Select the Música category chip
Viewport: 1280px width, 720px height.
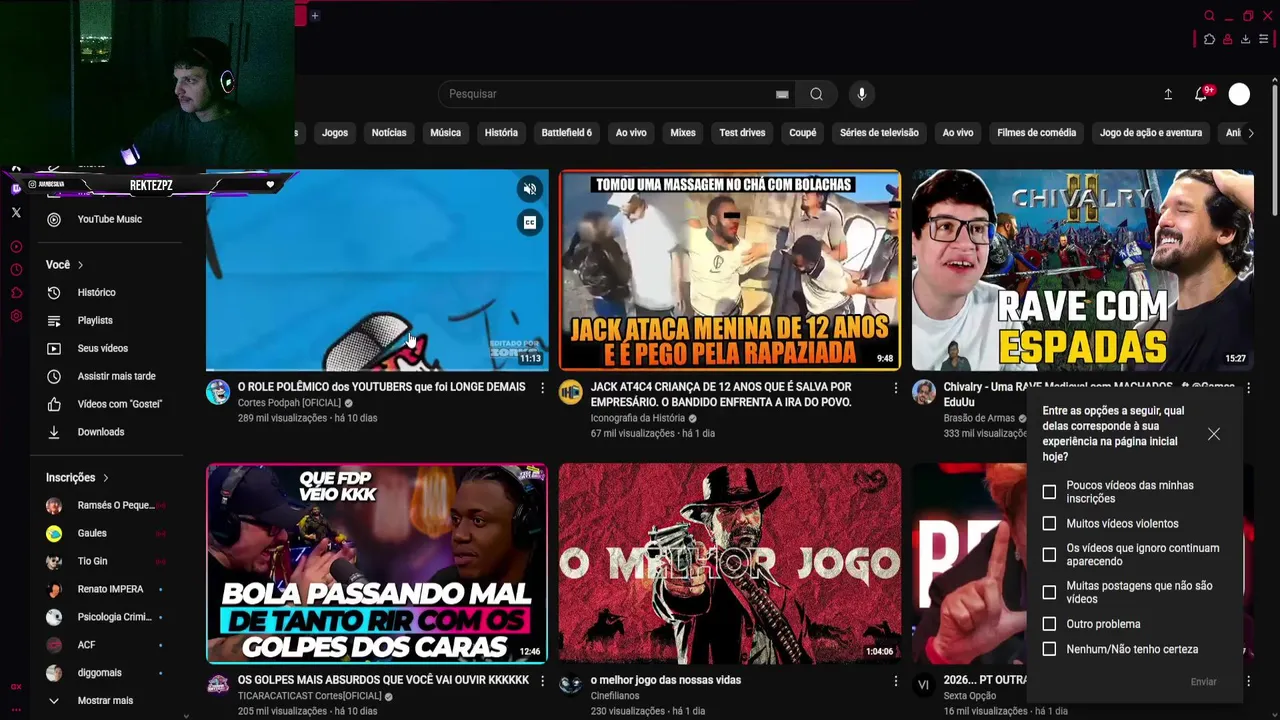[446, 133]
